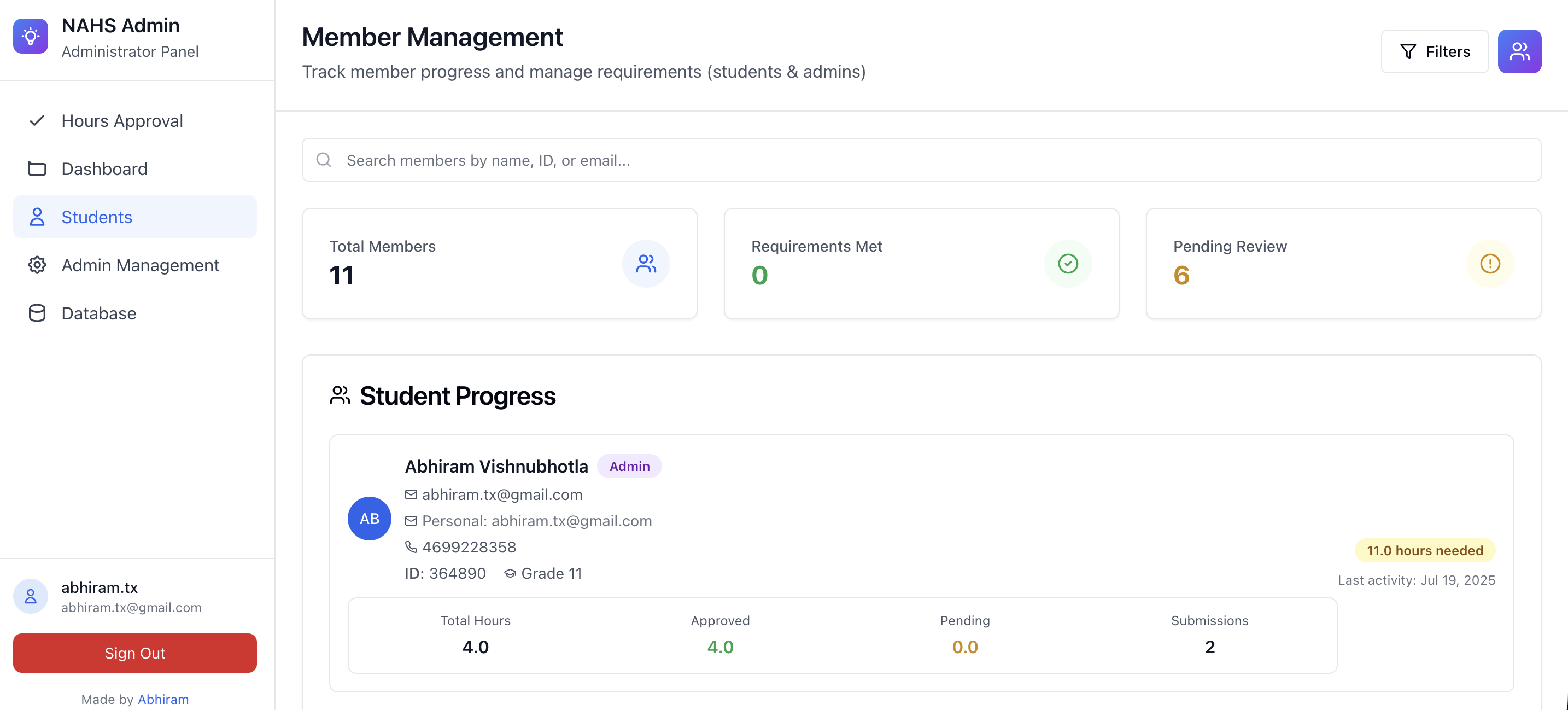Go to Dashboard page
This screenshot has width=1568, height=710.
(x=104, y=168)
